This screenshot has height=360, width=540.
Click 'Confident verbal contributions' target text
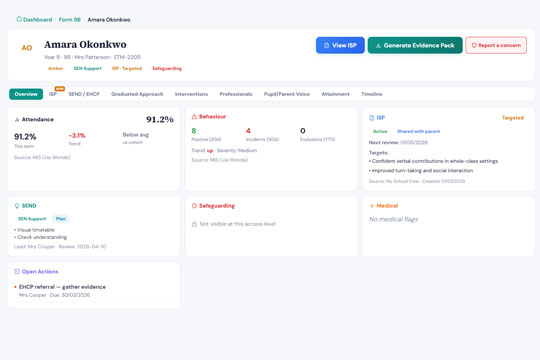435,161
